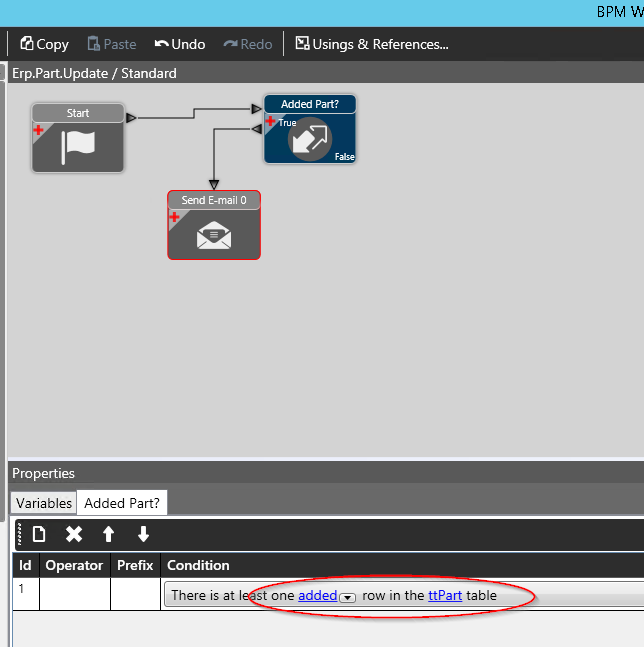The image size is (644, 647).
Task: Click the properties toolbar grip handle
Action: coord(19,534)
